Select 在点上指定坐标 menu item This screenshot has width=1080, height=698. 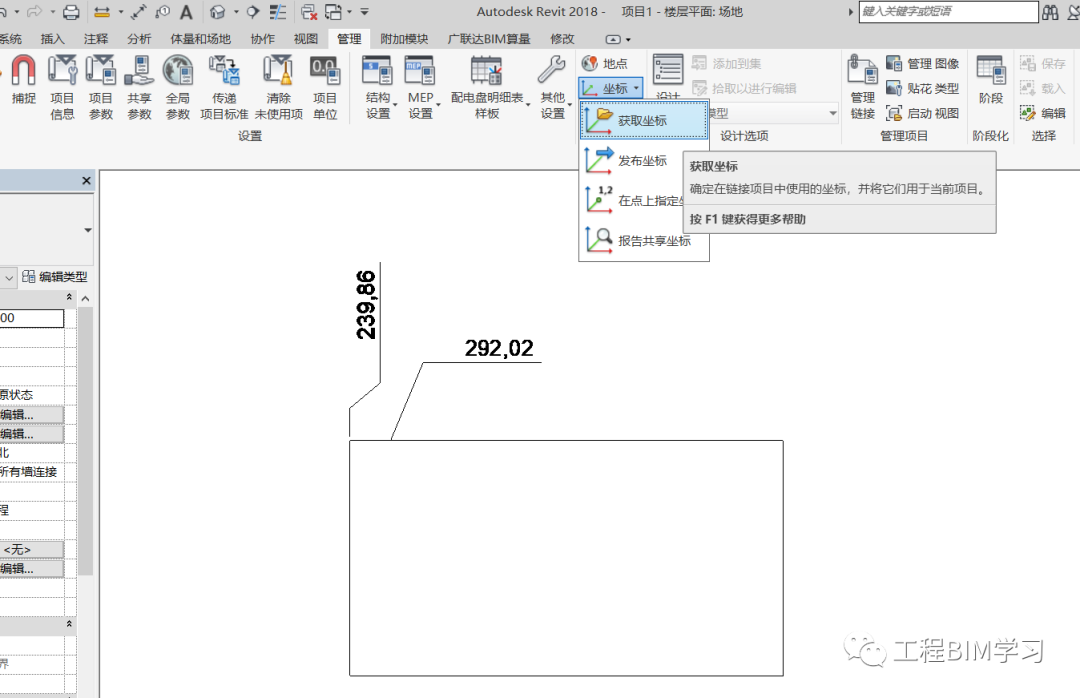(632, 201)
